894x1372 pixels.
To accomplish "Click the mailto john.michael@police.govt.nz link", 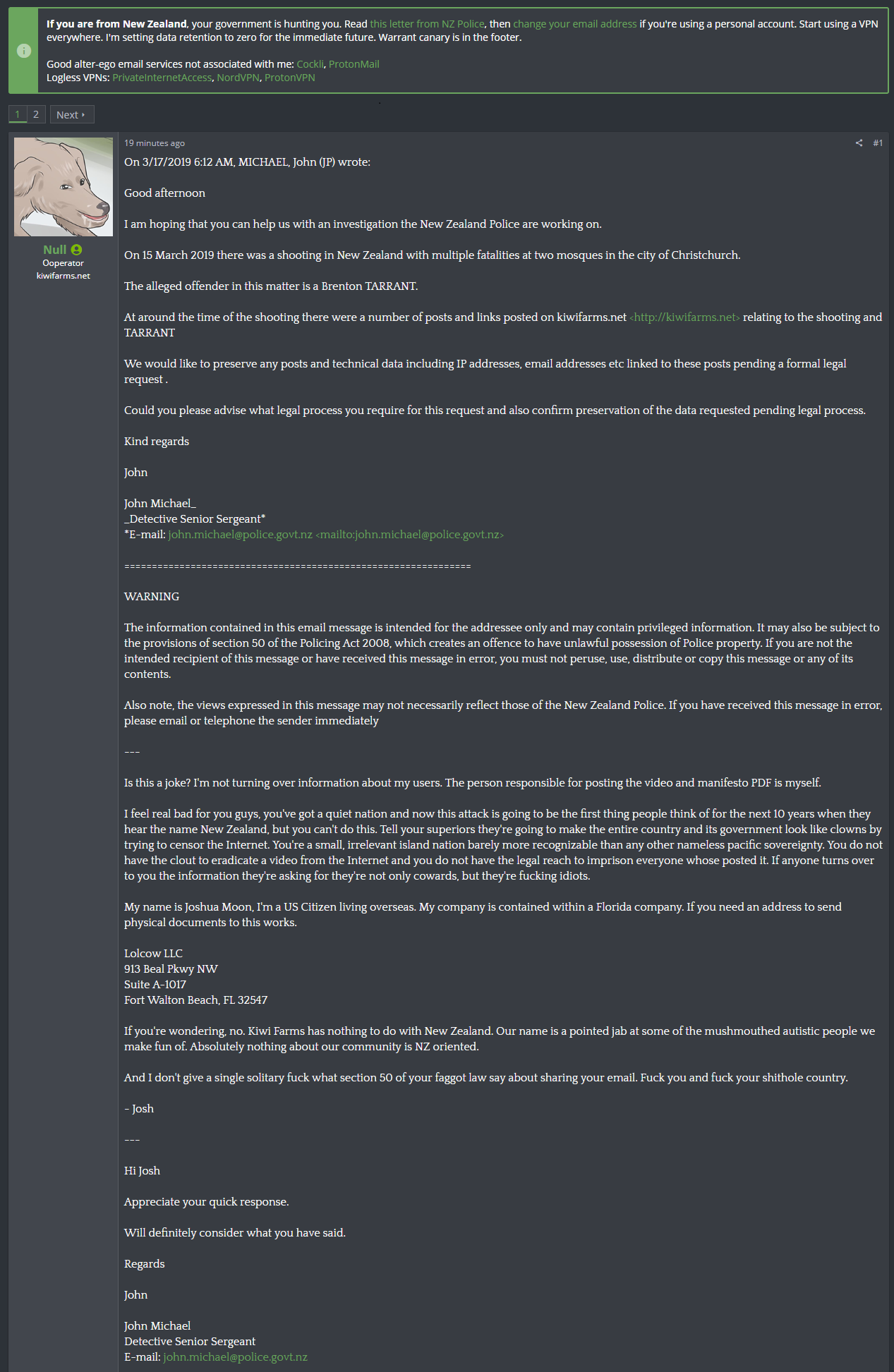I will point(409,535).
